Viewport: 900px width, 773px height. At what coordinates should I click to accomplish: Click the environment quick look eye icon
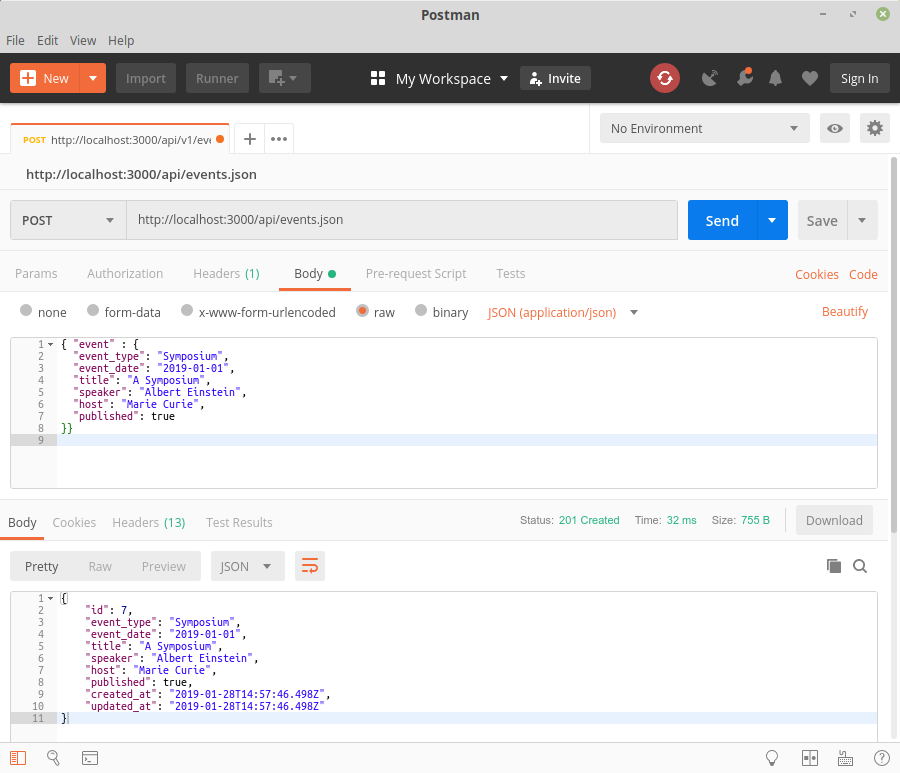[x=835, y=128]
